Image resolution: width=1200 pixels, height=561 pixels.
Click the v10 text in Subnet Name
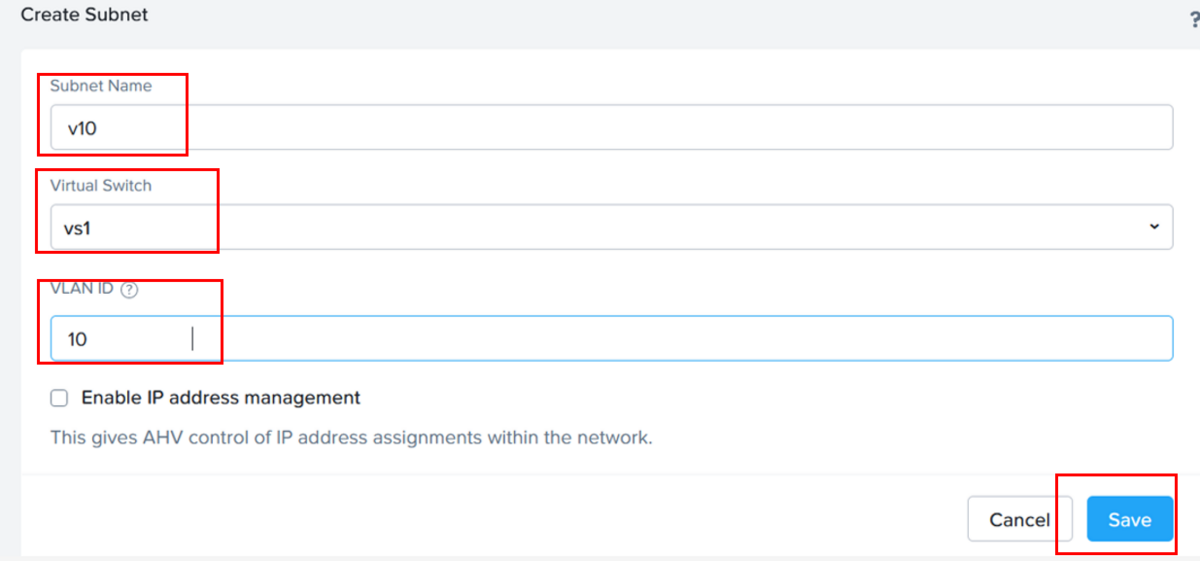(x=82, y=129)
